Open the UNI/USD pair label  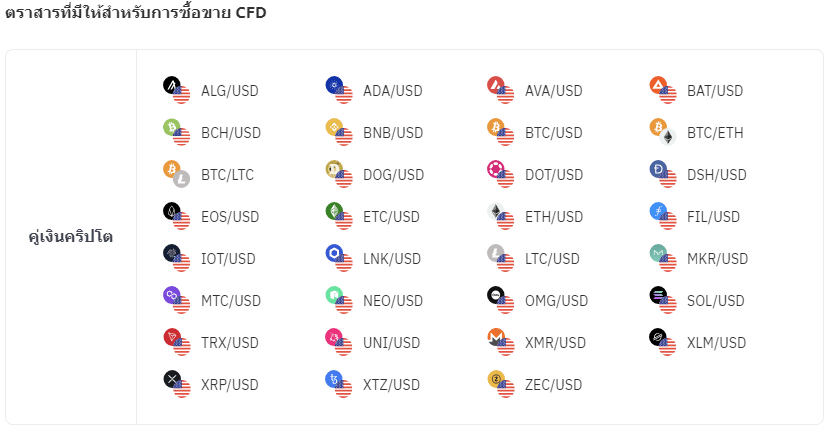(x=392, y=343)
